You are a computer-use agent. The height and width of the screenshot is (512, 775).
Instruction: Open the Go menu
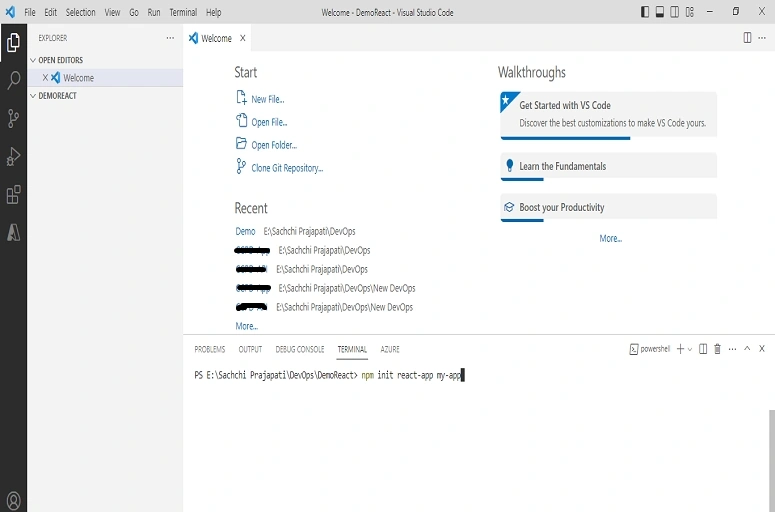134,12
